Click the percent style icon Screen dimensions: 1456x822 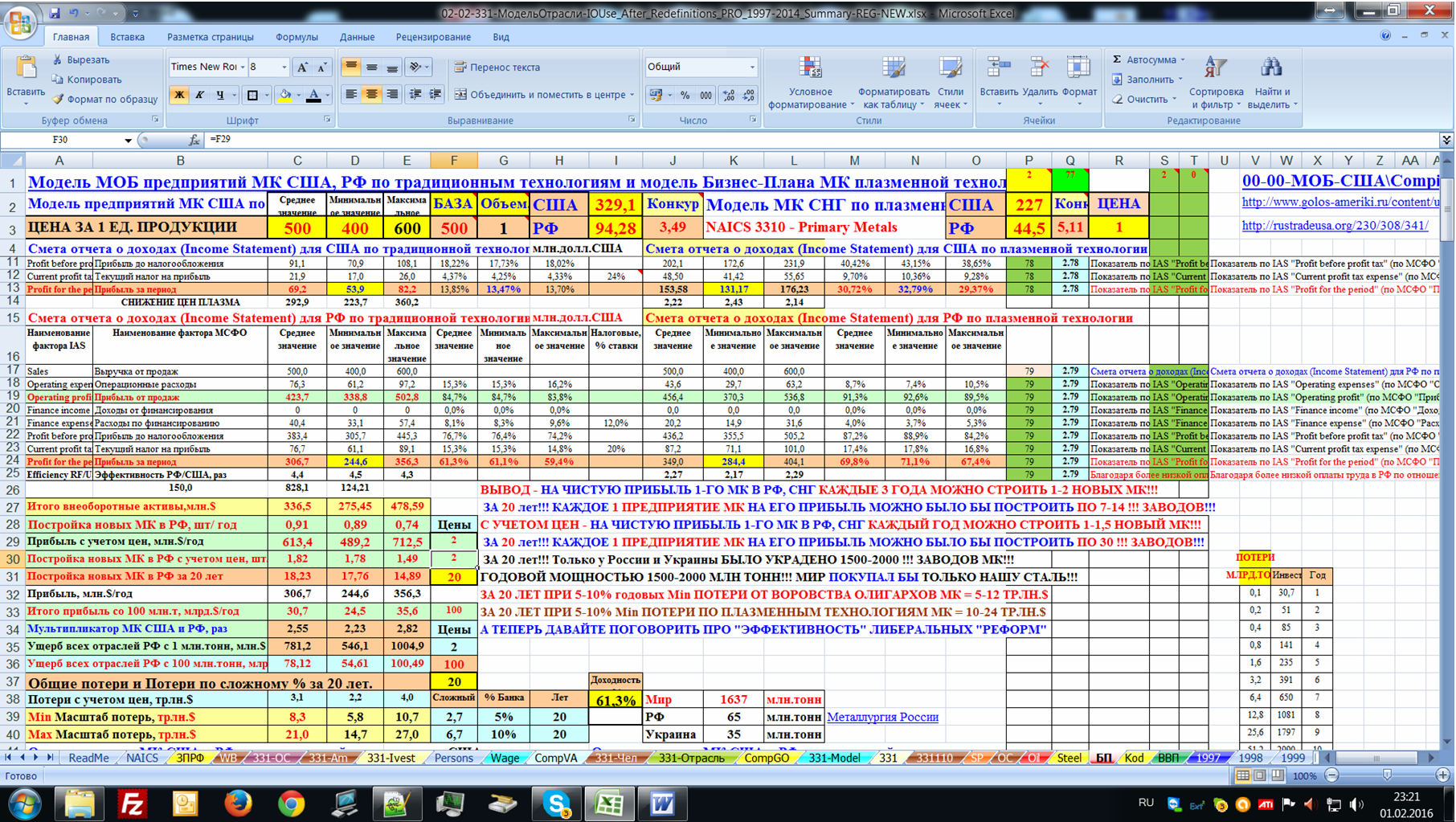click(685, 95)
